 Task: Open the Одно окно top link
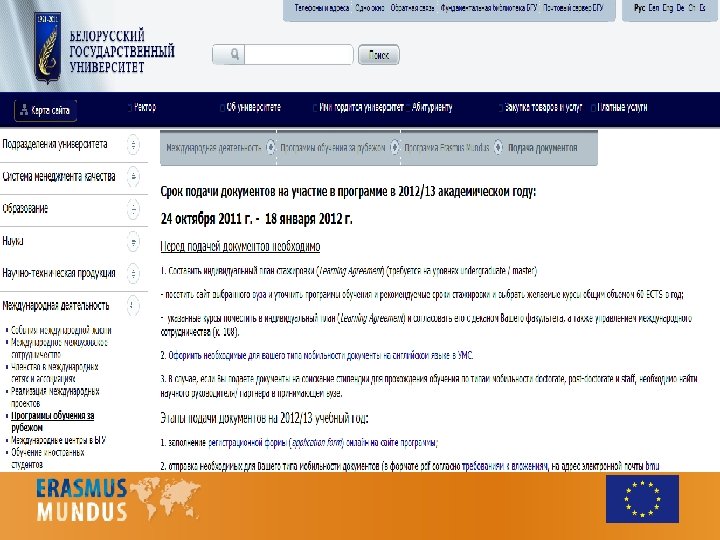tap(370, 8)
